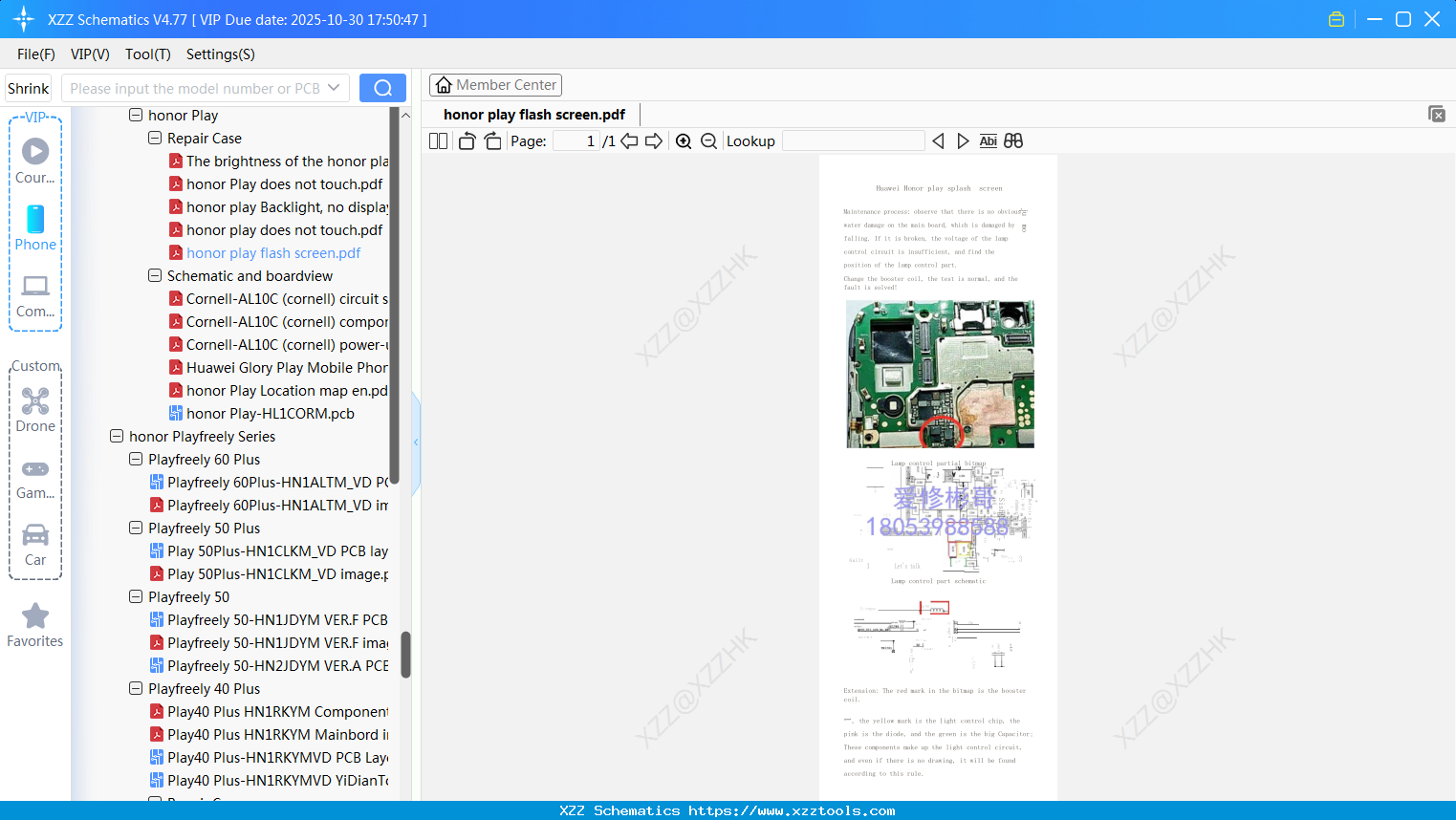This screenshot has width=1456, height=820.
Task: Click the blue search button
Action: (x=382, y=88)
